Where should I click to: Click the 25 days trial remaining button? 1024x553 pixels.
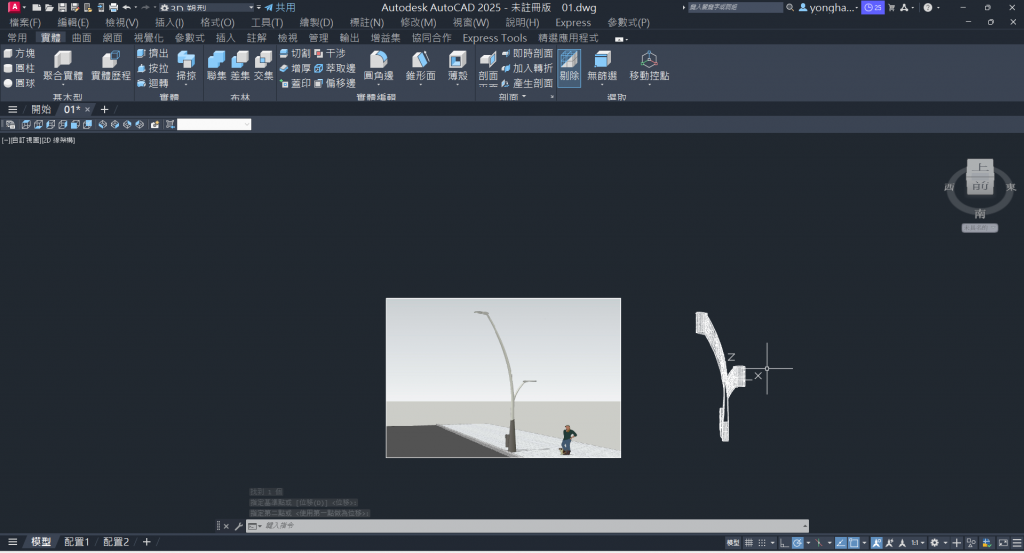point(872,8)
